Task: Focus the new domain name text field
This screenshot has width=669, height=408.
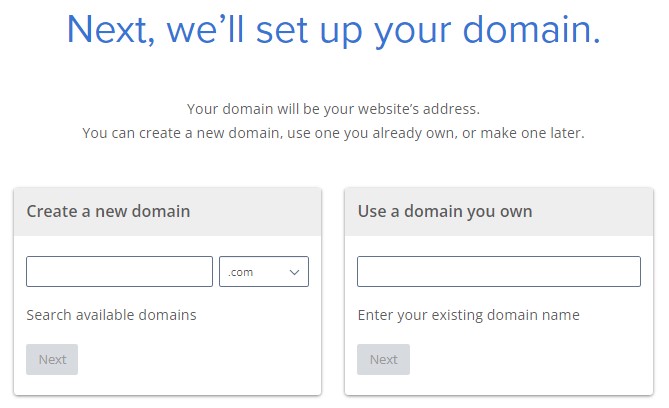Action: click(119, 272)
